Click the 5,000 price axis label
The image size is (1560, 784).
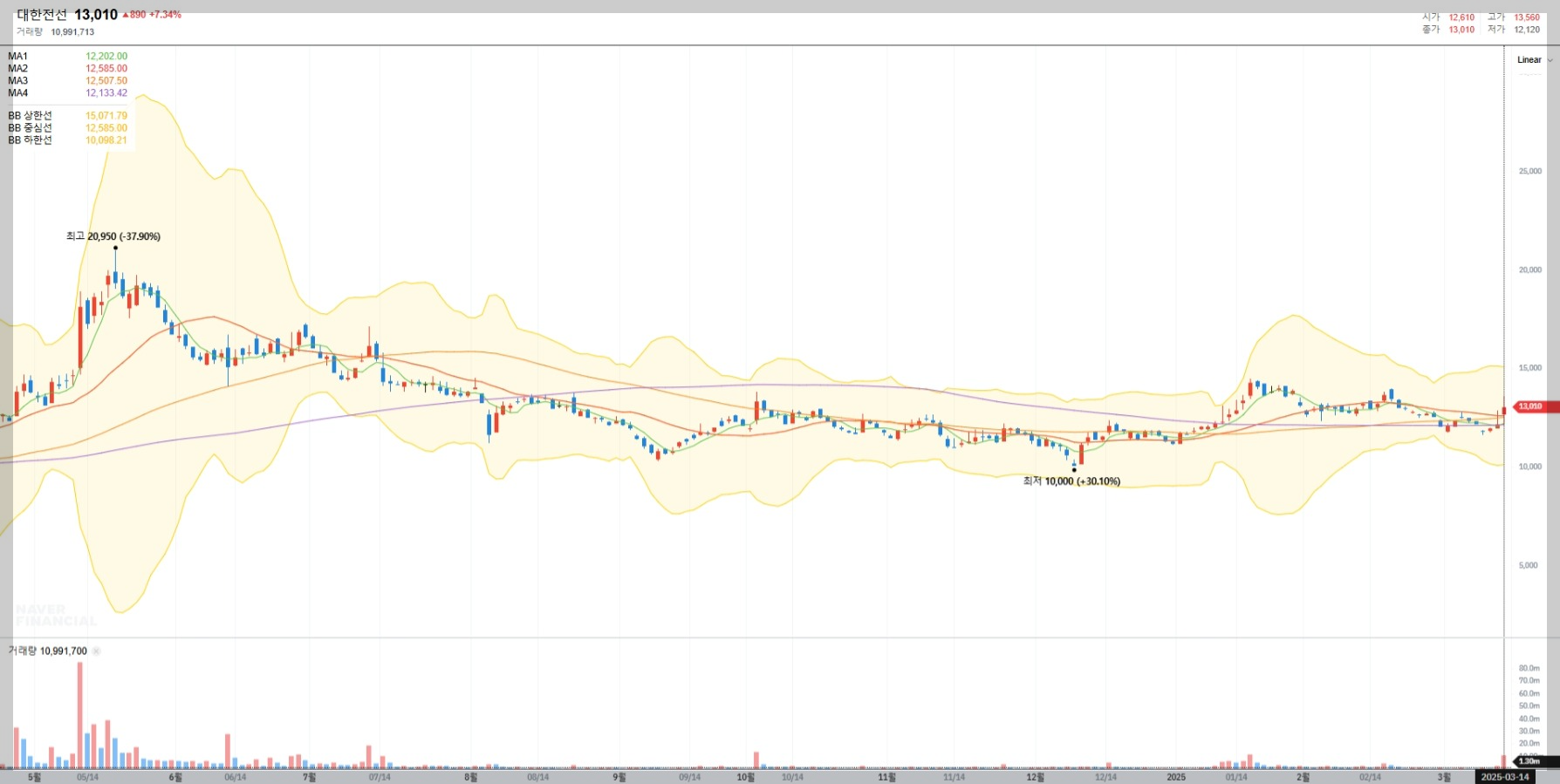[1529, 565]
